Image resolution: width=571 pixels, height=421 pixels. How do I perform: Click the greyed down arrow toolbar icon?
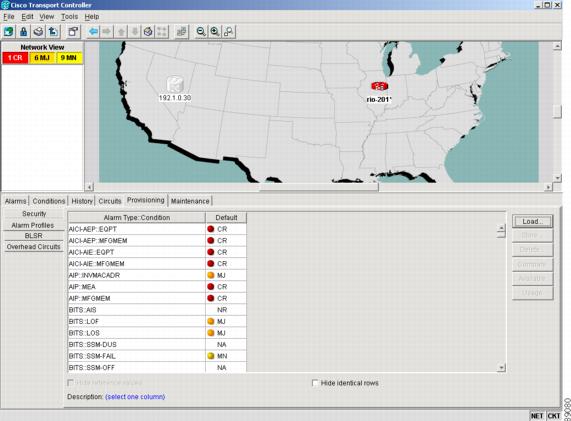[x=134, y=32]
